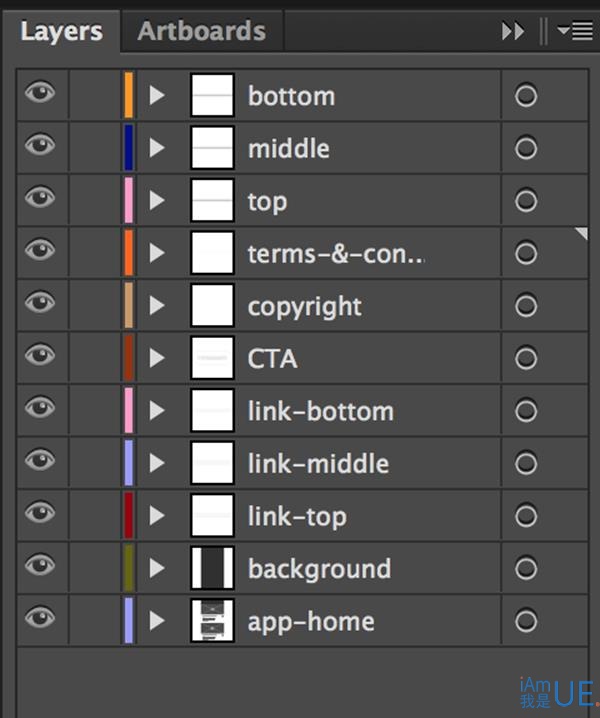This screenshot has height=718, width=600.
Task: Switch to the Artboards tab
Action: (x=202, y=31)
